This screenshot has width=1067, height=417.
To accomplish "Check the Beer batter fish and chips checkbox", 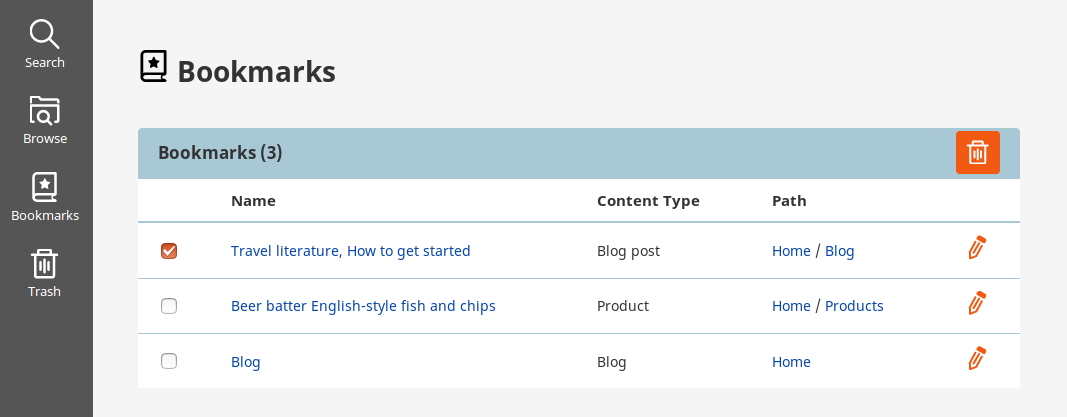I will [x=169, y=306].
